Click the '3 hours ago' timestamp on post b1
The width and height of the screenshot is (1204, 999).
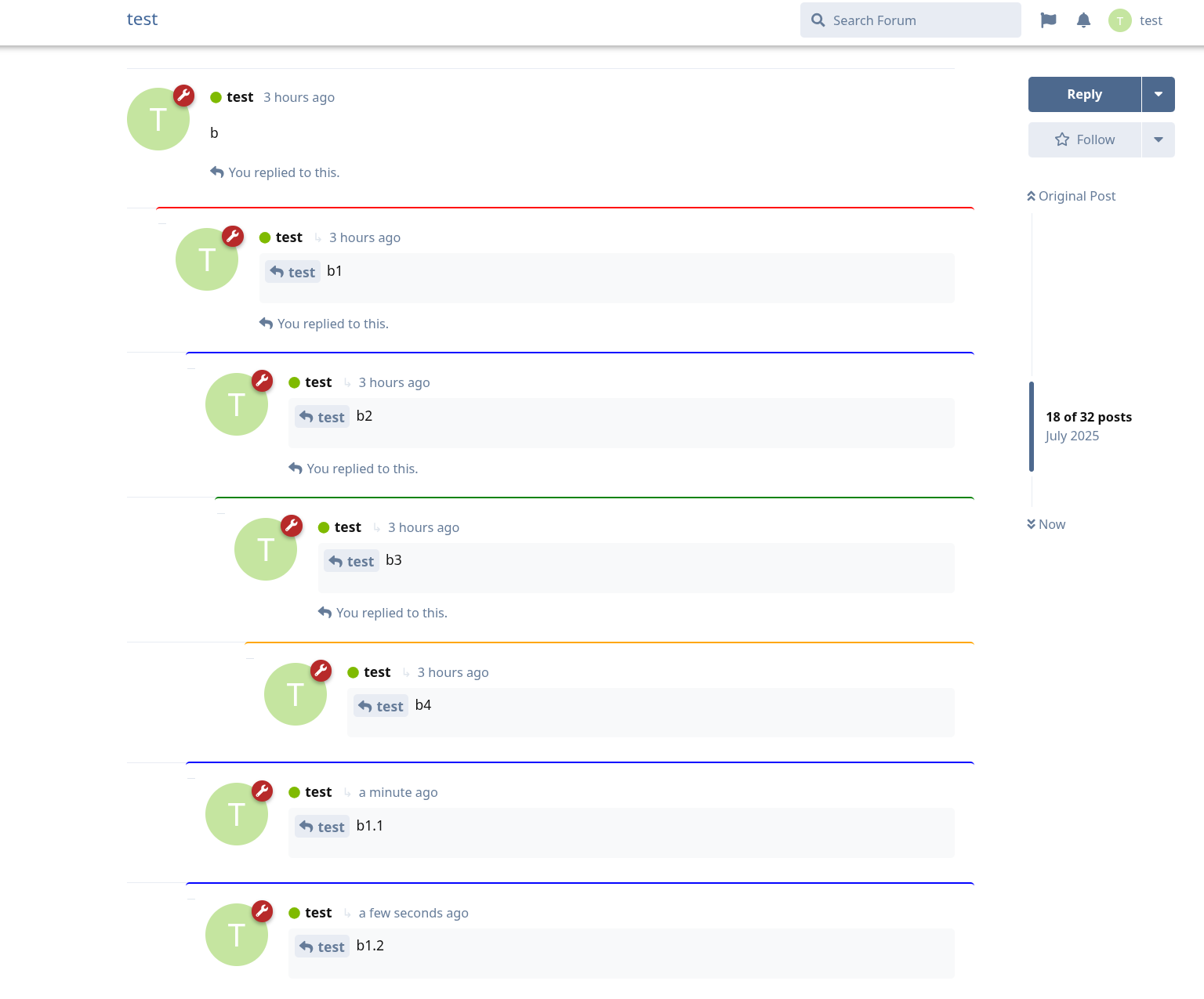(x=364, y=237)
